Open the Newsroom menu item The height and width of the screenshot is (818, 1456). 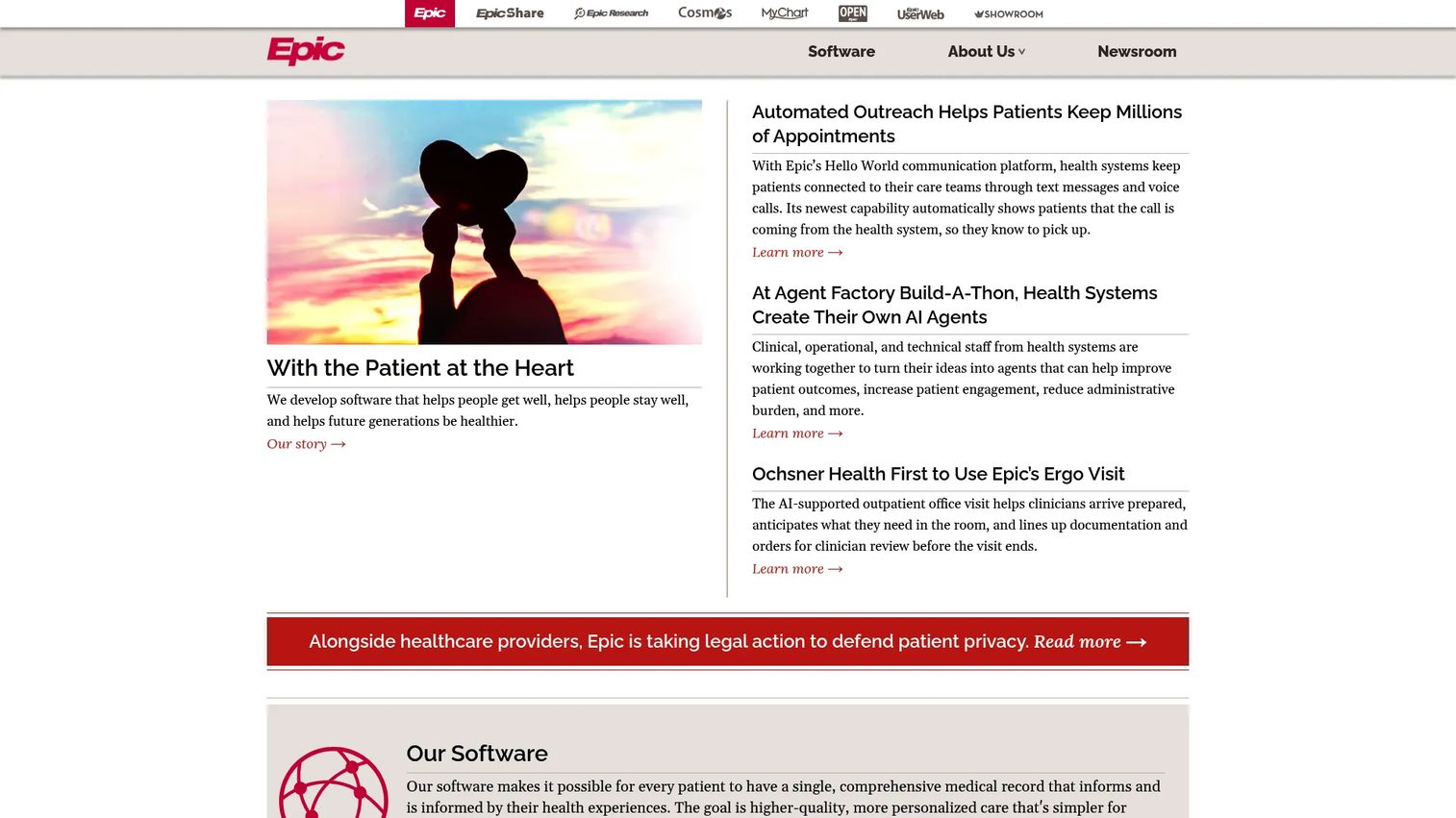point(1137,52)
